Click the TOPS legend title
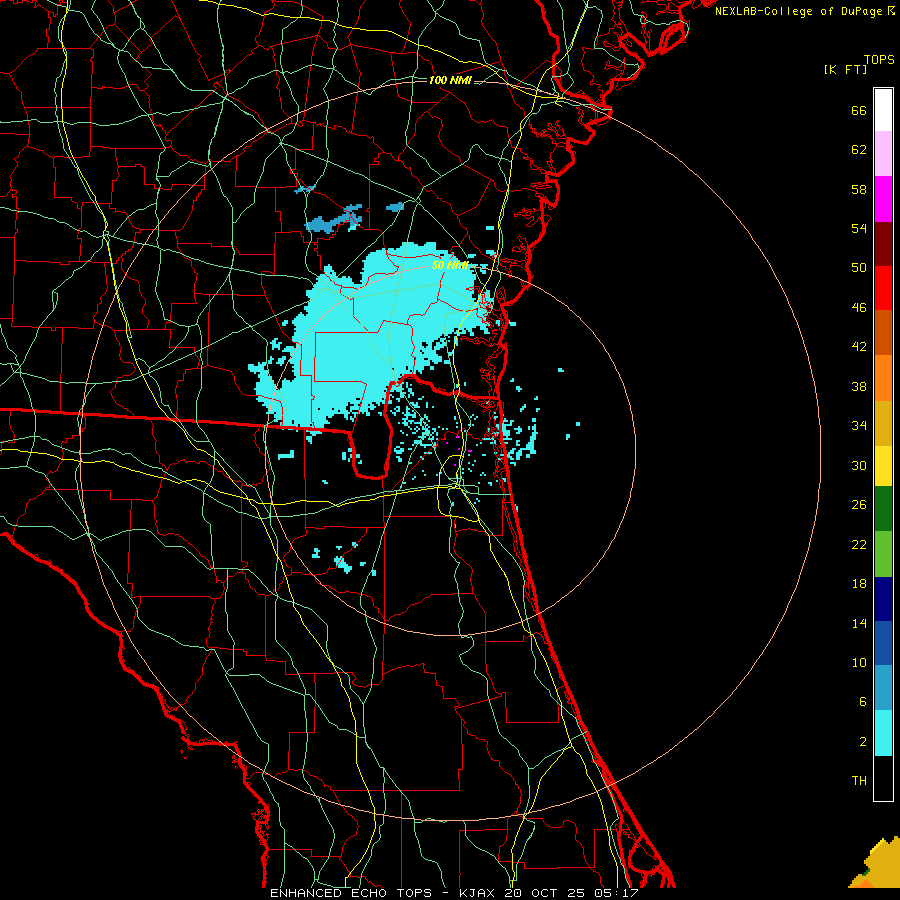The width and height of the screenshot is (900, 900). tap(879, 59)
